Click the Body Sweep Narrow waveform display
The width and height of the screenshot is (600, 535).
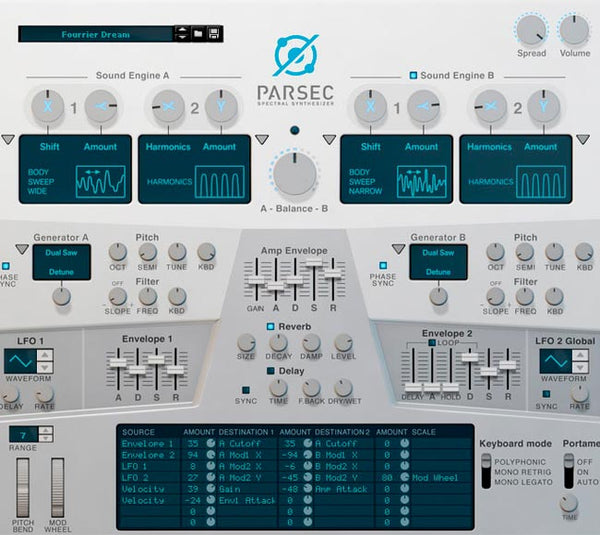[x=422, y=181]
